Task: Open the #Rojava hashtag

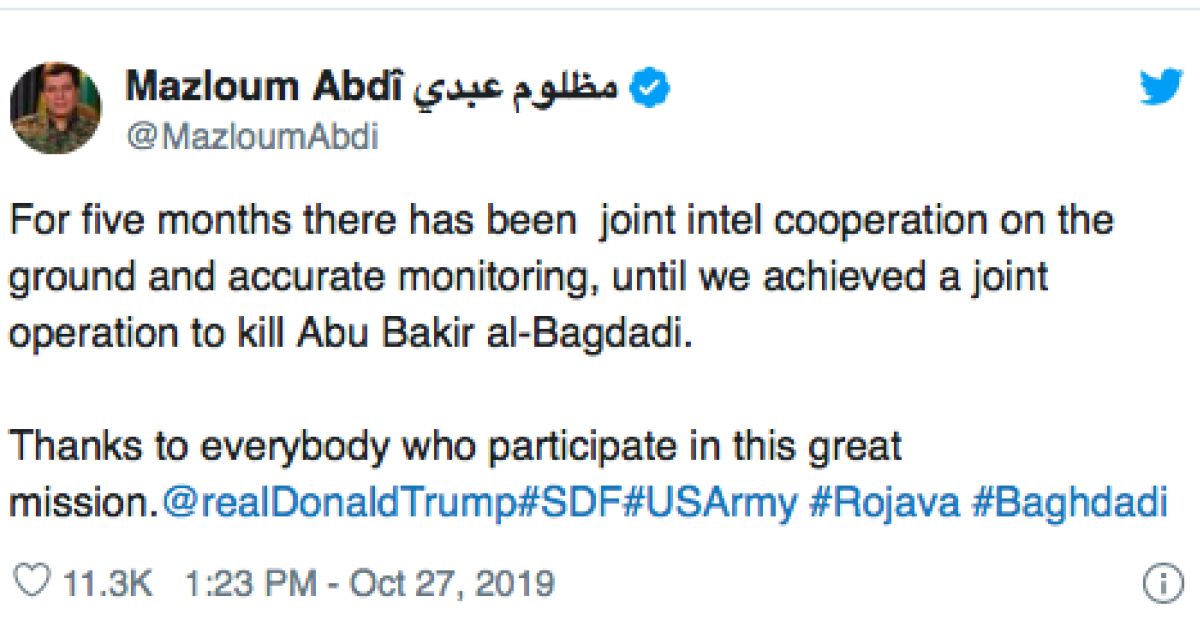Action: click(x=885, y=503)
